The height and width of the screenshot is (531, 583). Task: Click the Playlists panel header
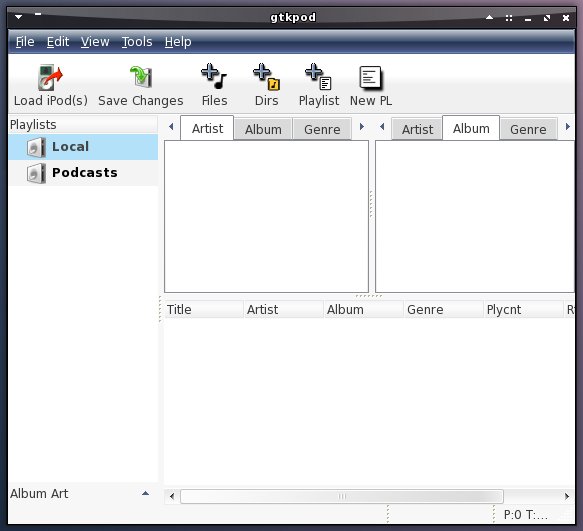pyautogui.click(x=83, y=125)
